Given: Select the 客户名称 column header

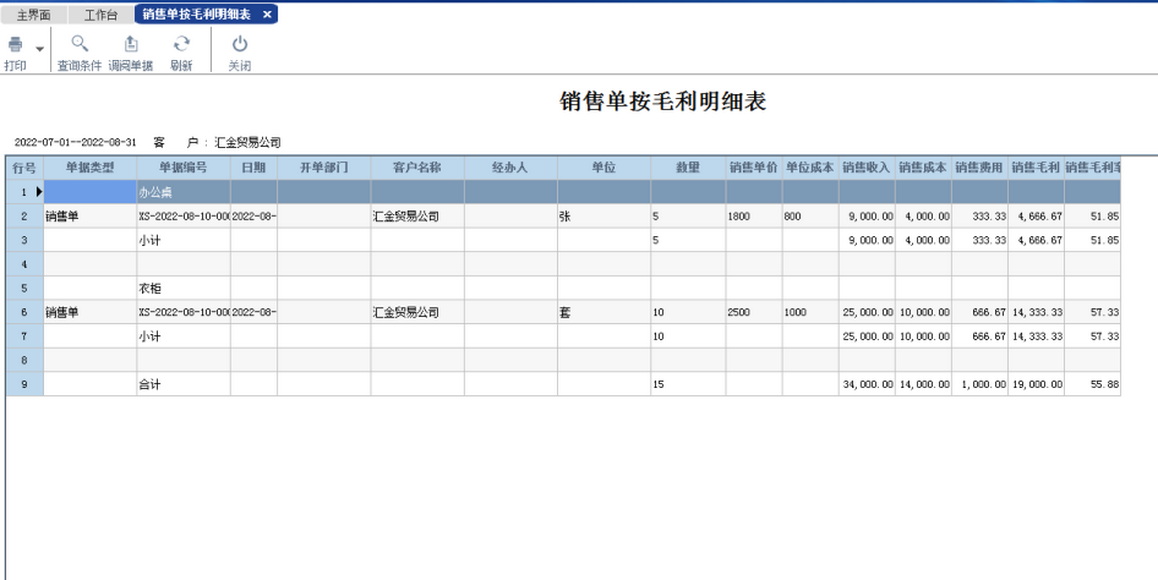Looking at the screenshot, I should click(417, 168).
